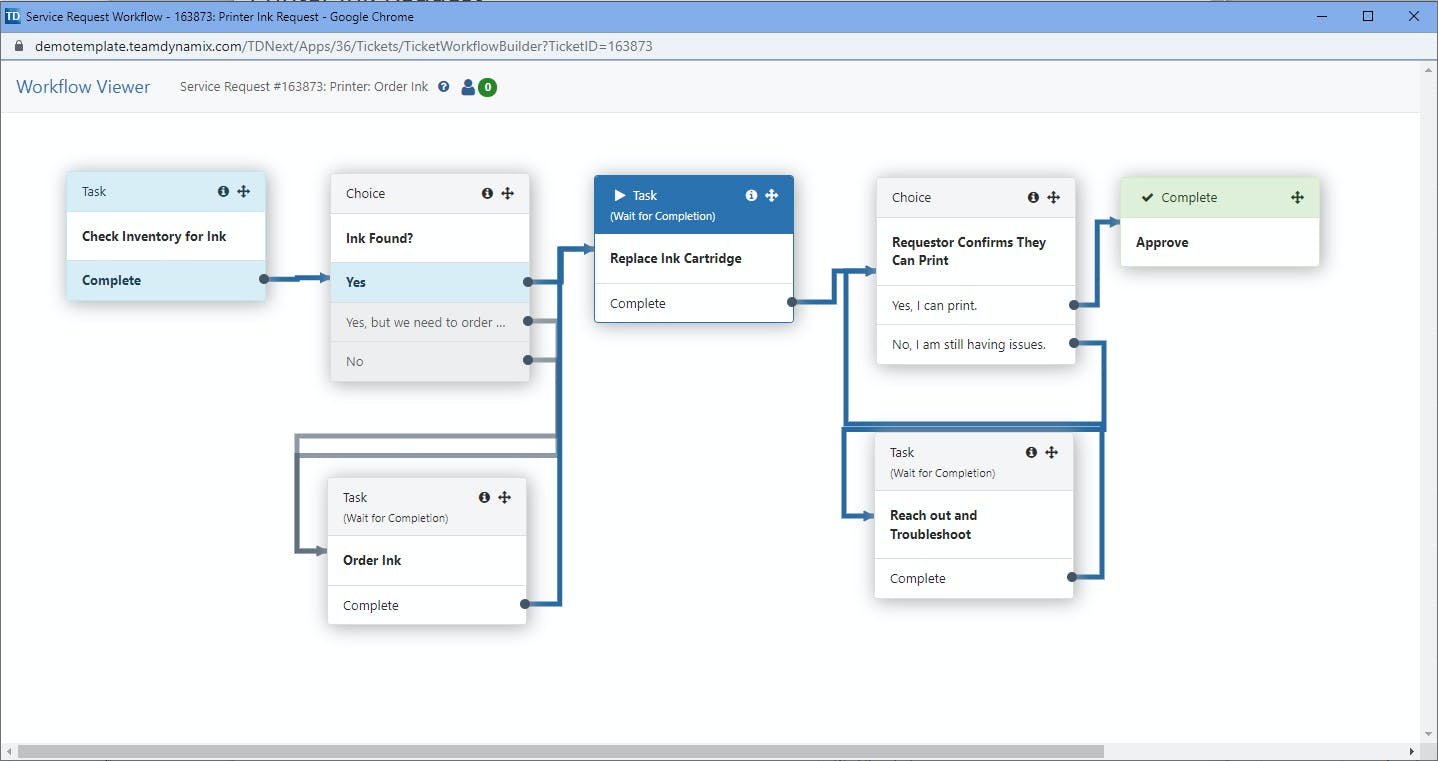This screenshot has height=761, width=1438.
Task: Select the No option under Ink Found?
Action: coord(430,361)
